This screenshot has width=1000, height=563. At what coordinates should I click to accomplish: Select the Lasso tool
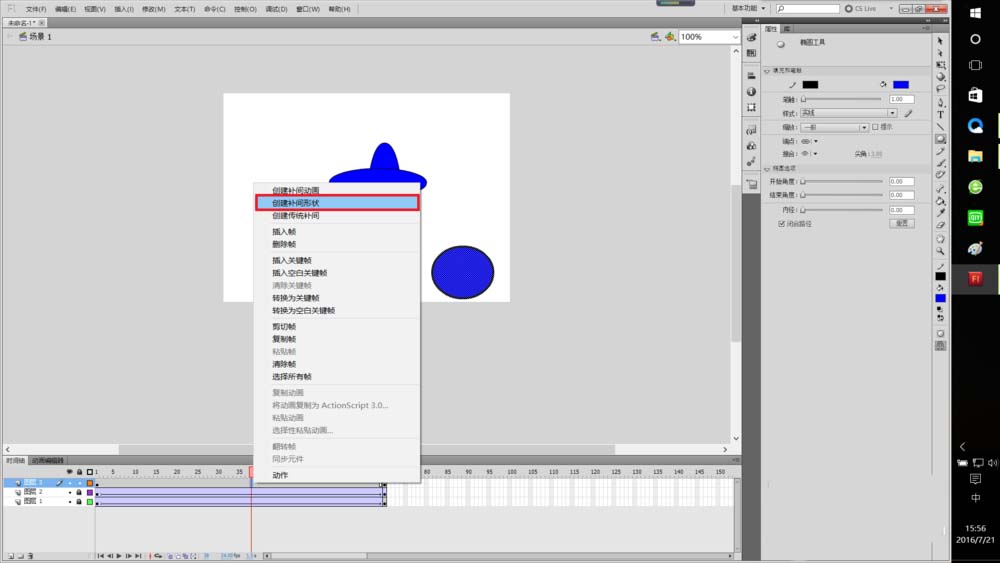[x=940, y=89]
